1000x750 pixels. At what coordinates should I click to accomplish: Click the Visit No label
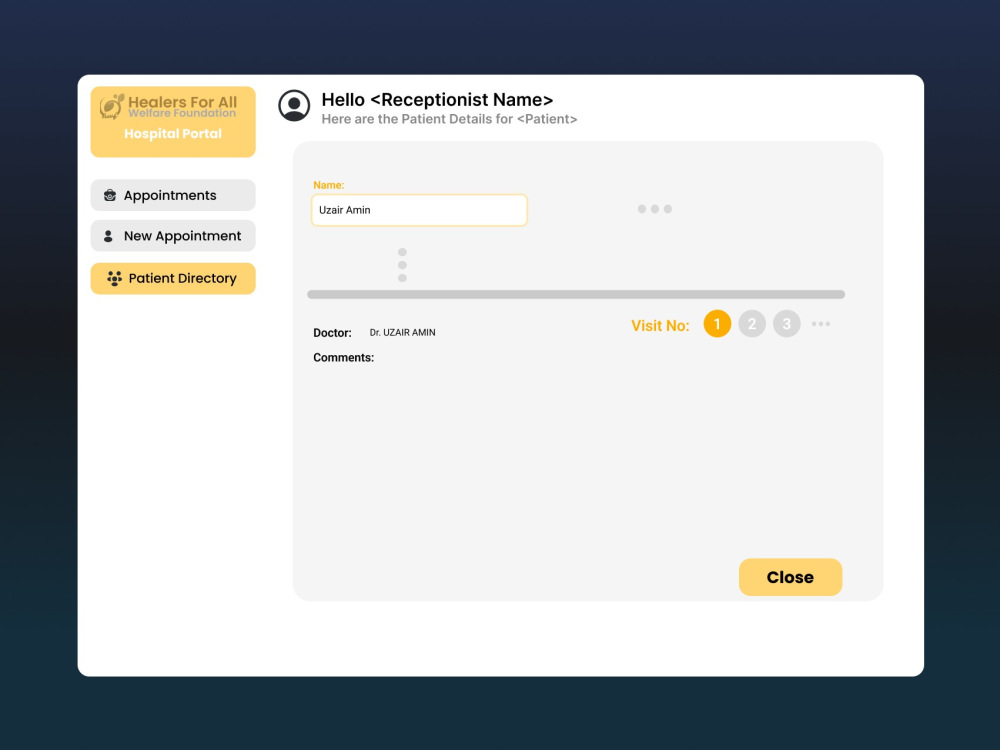click(660, 325)
